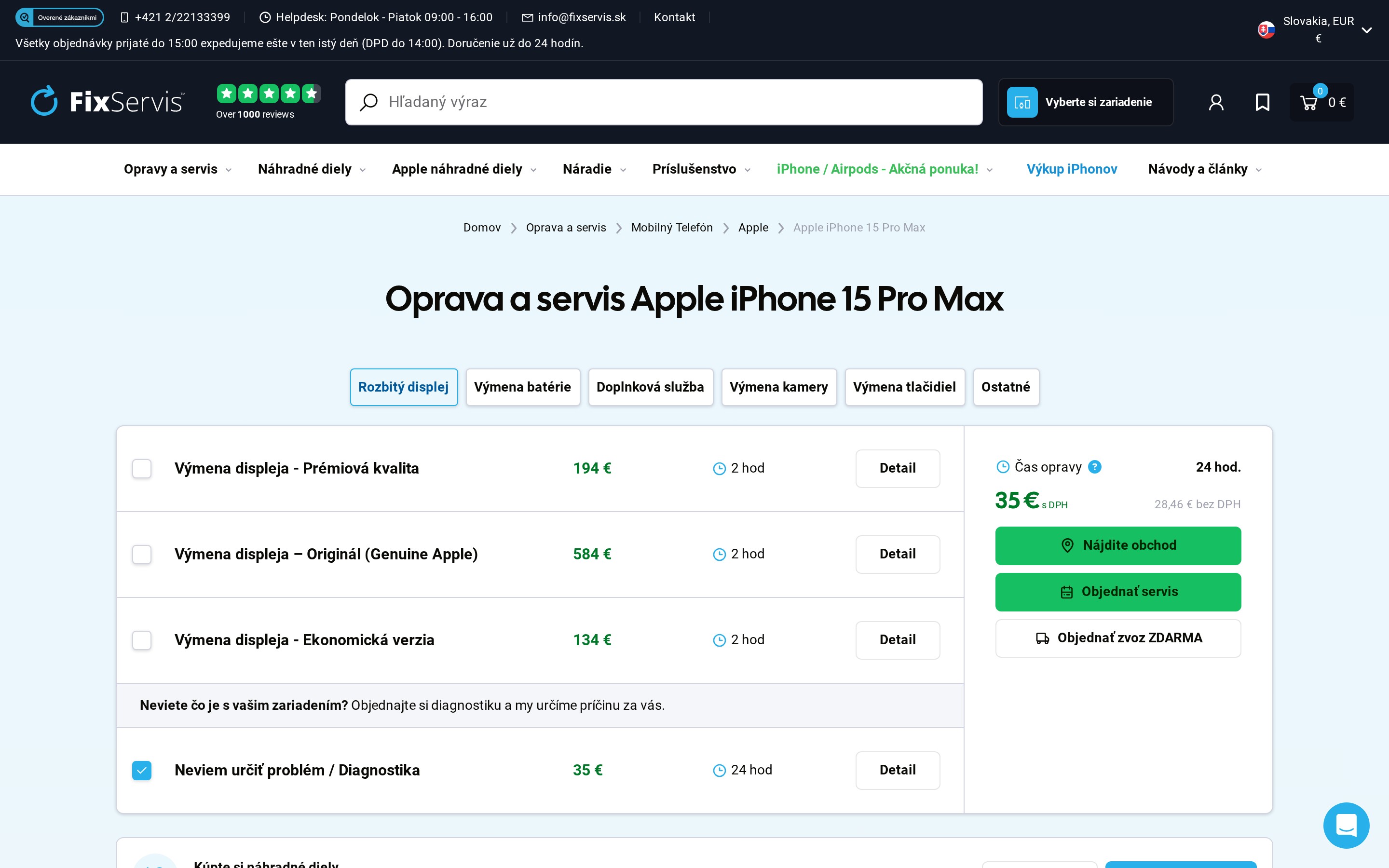This screenshot has width=1389, height=868.
Task: Focus the Hľadaný výraz search field
Action: click(664, 102)
